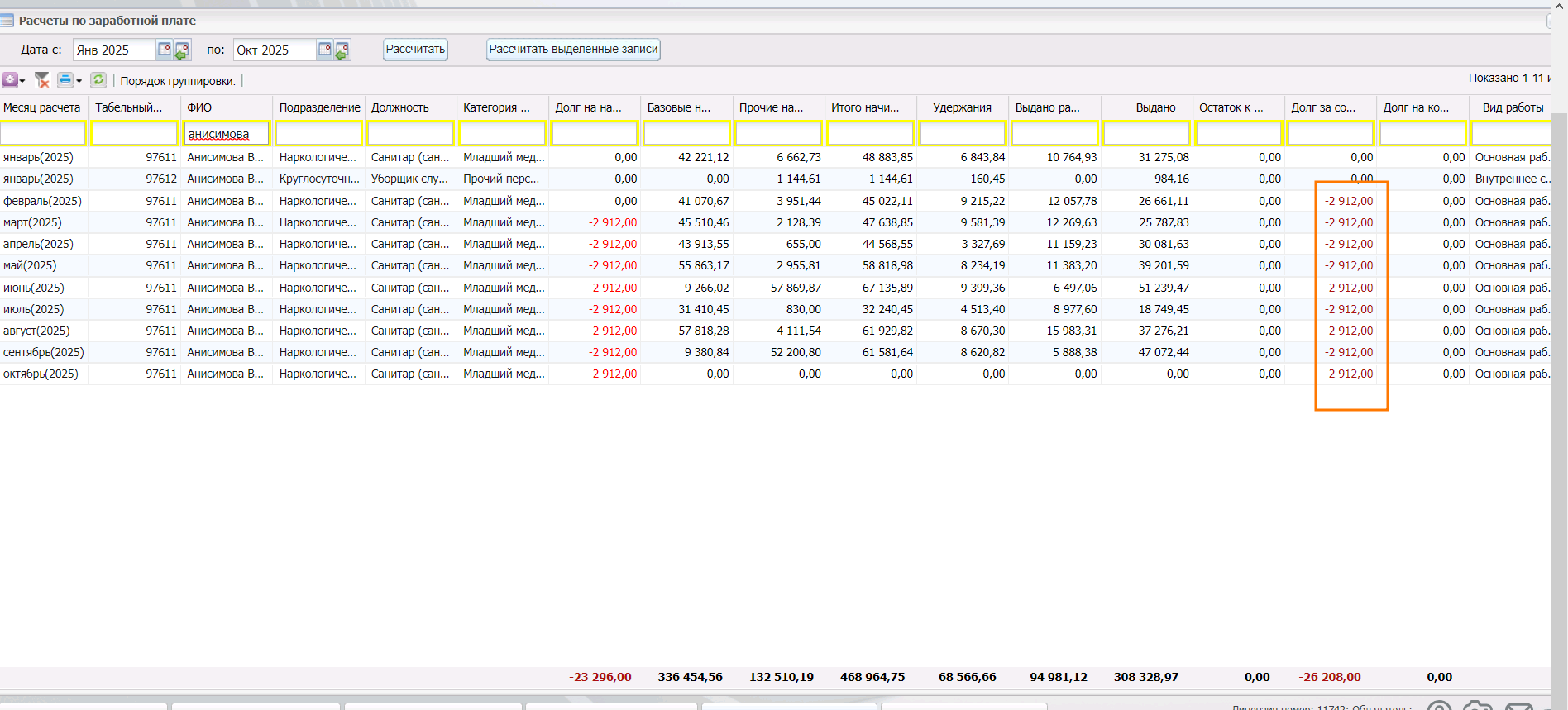
Task: Expand the dropdown arrow next to the gear icon
Action: coord(22,81)
